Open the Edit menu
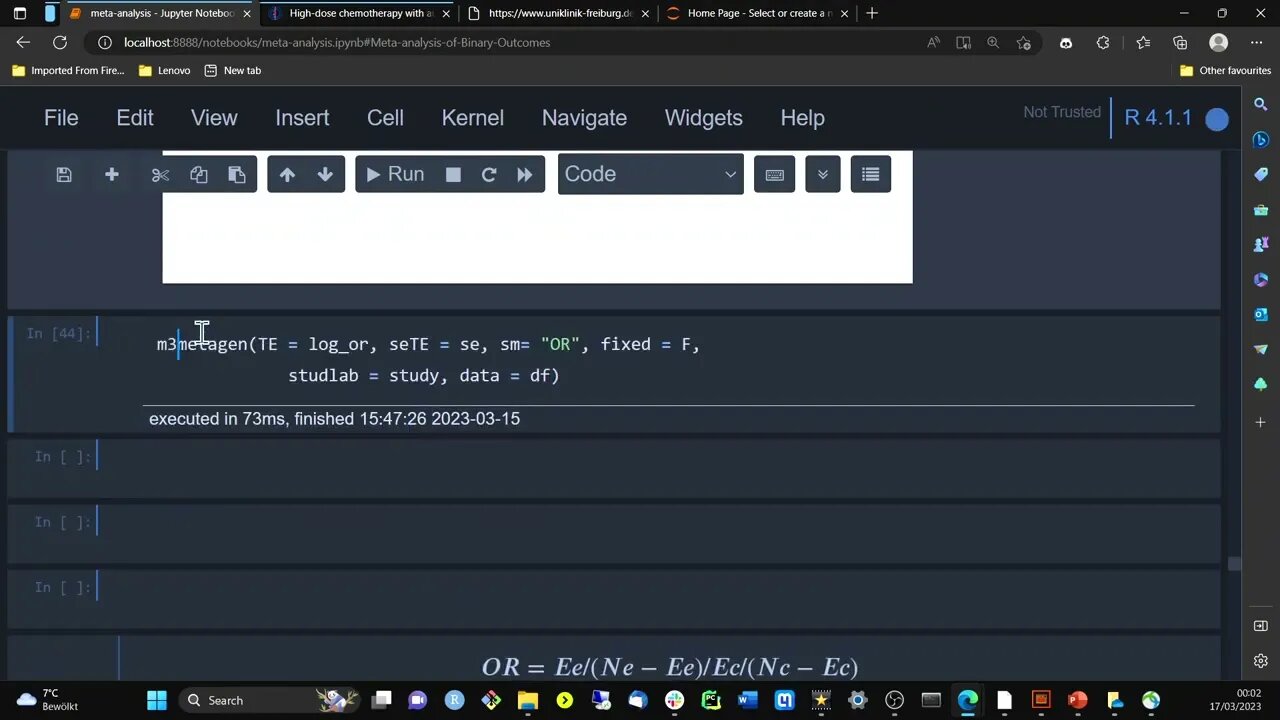The image size is (1280, 720). click(135, 118)
